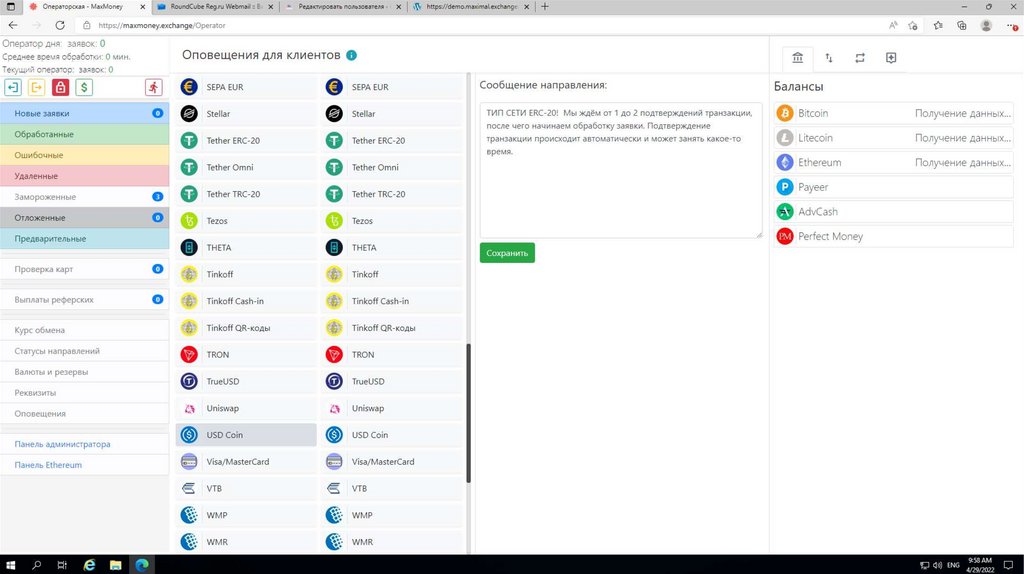Go to Выплаты реферских

click(x=84, y=300)
